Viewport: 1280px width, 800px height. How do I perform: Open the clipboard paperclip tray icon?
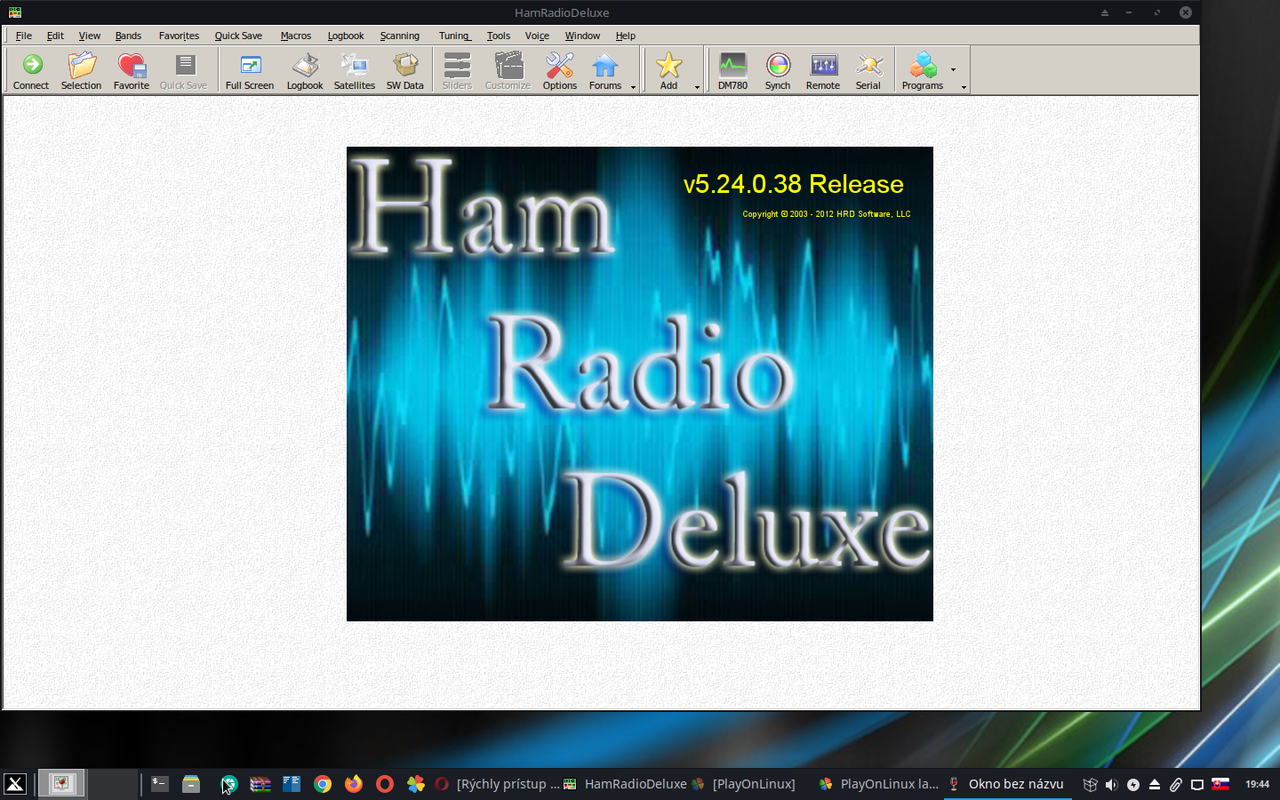[x=1176, y=784]
